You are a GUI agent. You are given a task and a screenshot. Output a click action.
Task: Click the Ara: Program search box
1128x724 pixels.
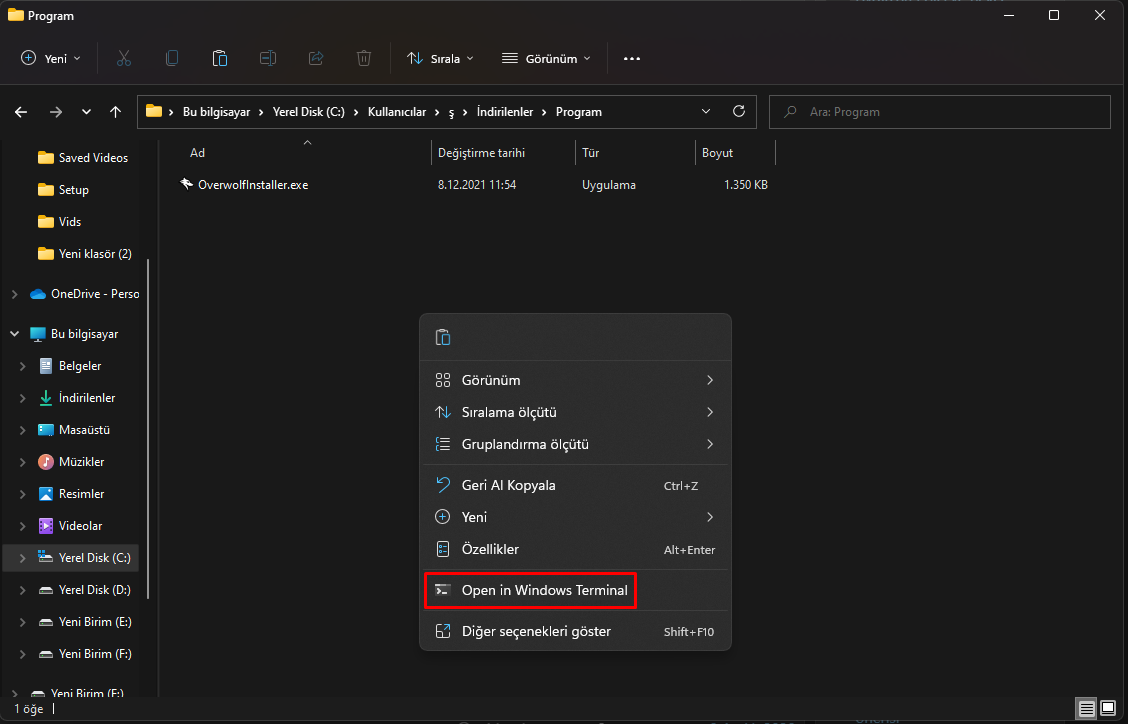[x=940, y=112]
